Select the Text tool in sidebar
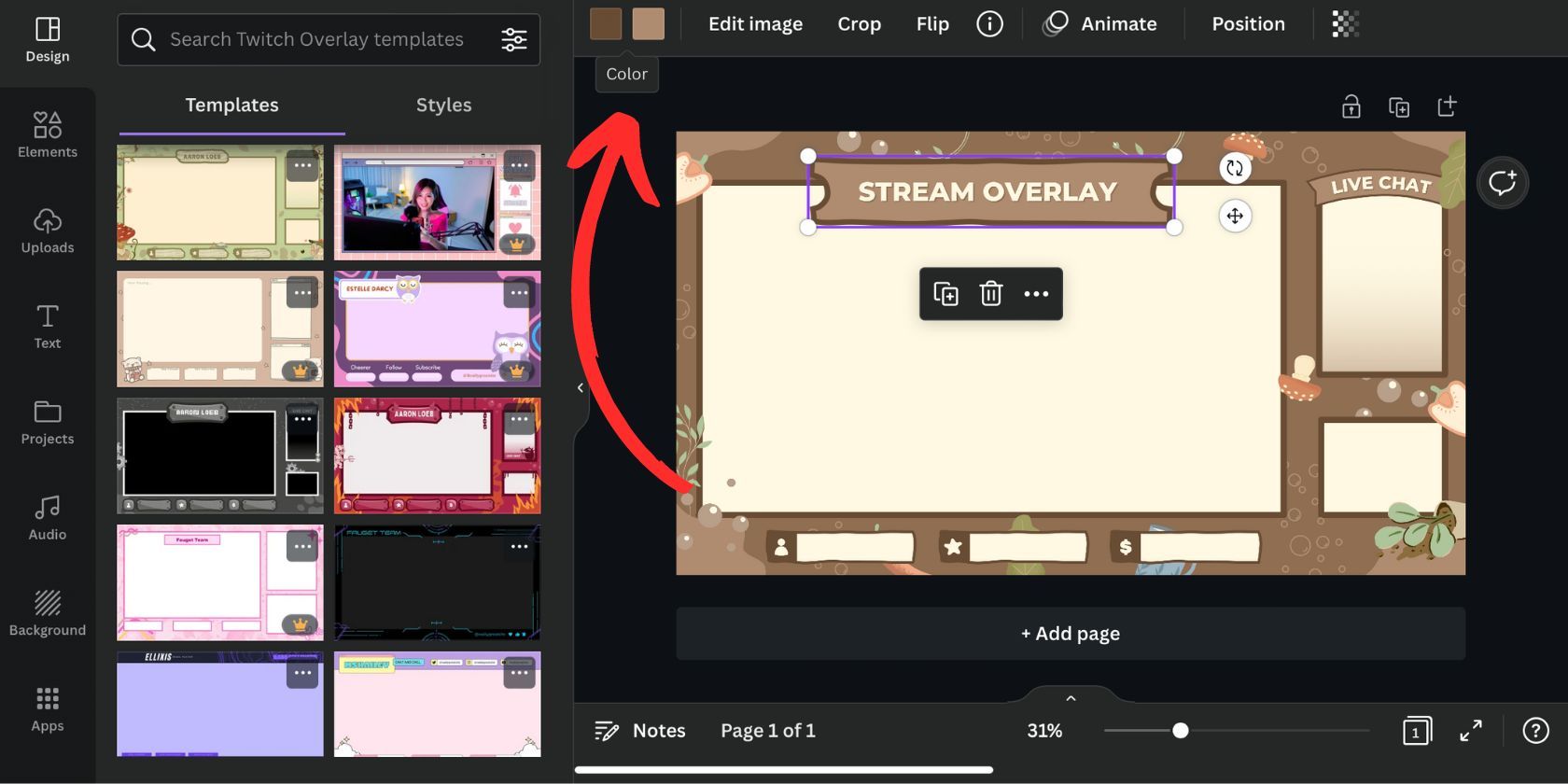1568x784 pixels. [48, 327]
